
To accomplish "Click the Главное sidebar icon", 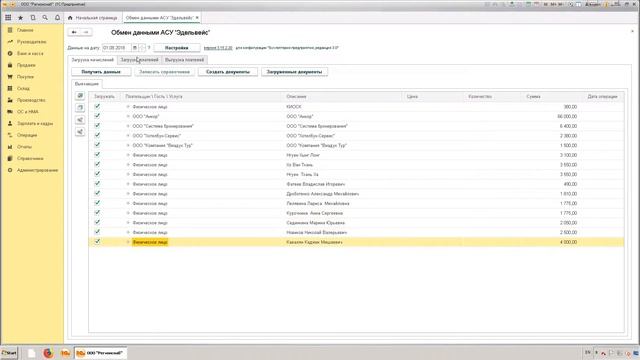I will tap(10, 30).
